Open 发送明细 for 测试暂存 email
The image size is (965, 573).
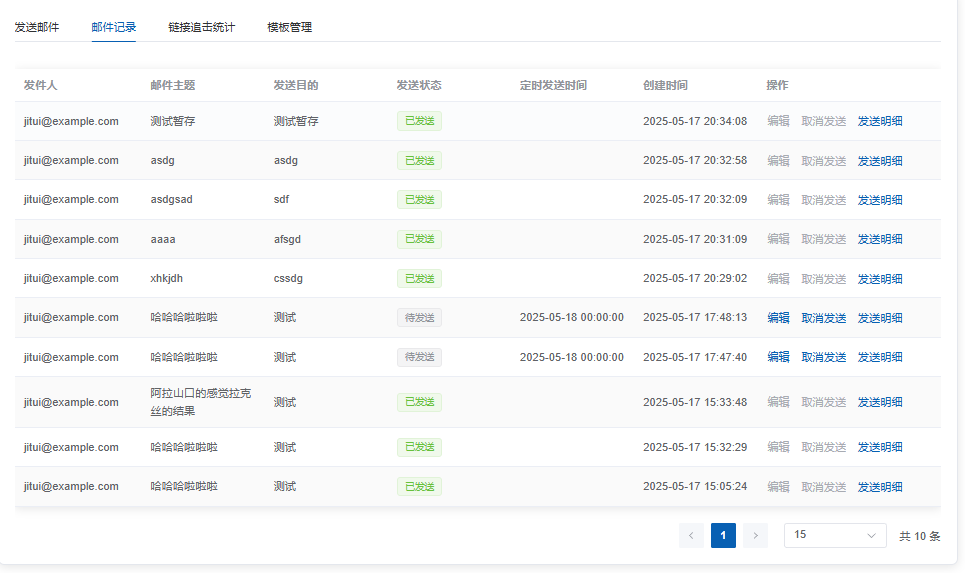[880, 121]
